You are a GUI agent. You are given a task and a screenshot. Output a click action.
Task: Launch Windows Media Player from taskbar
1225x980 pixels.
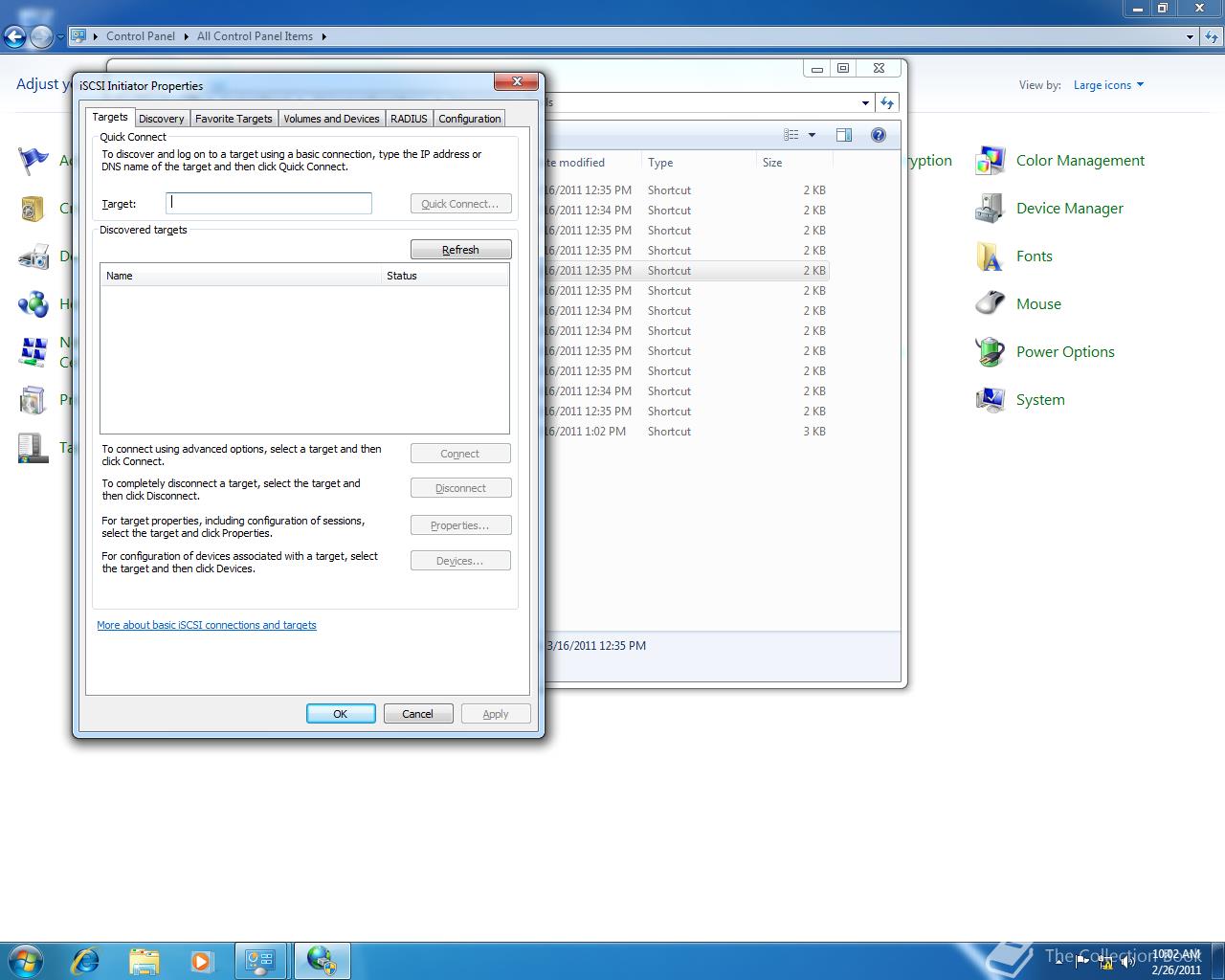pos(202,960)
